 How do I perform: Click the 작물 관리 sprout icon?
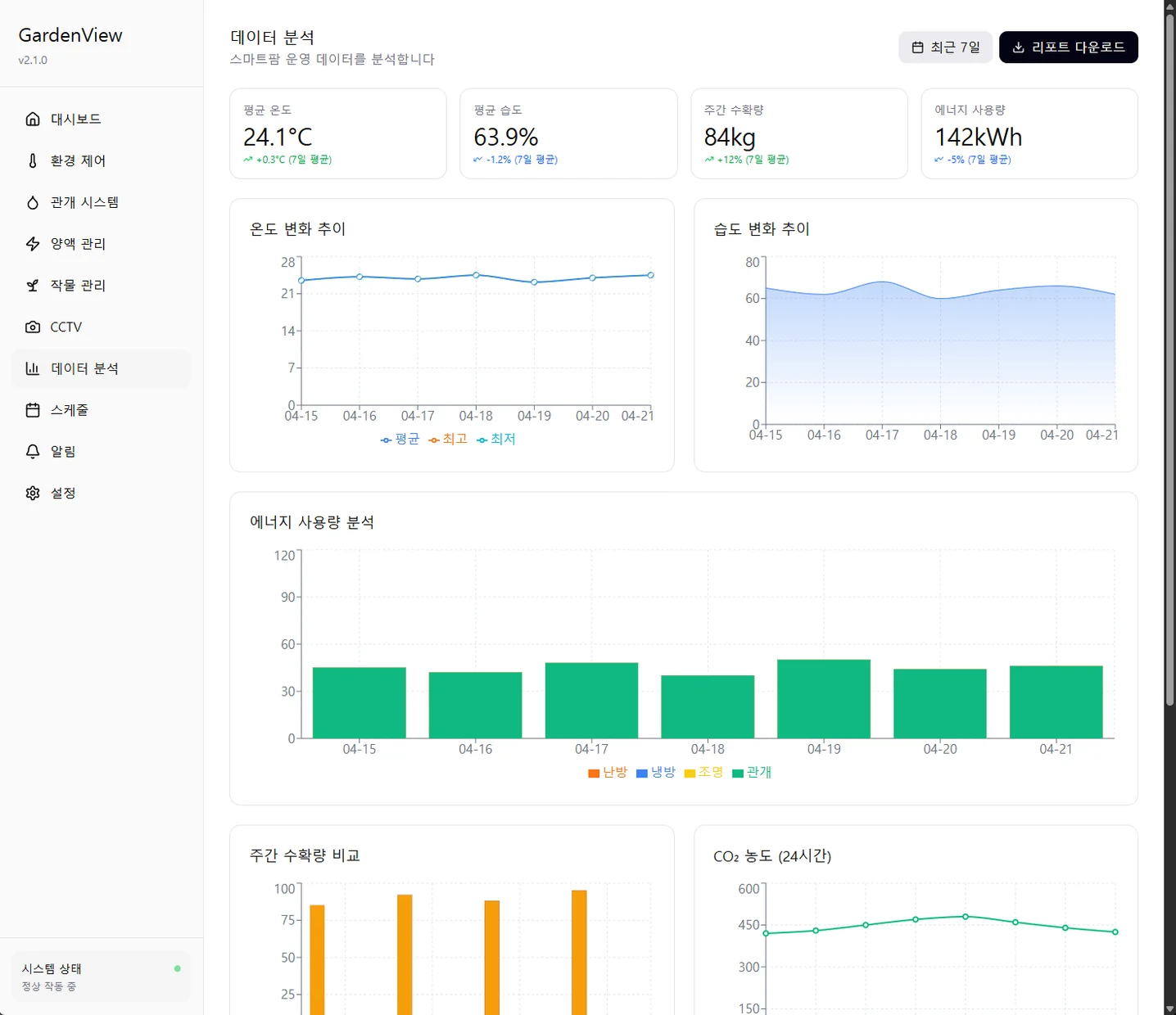pyautogui.click(x=33, y=286)
